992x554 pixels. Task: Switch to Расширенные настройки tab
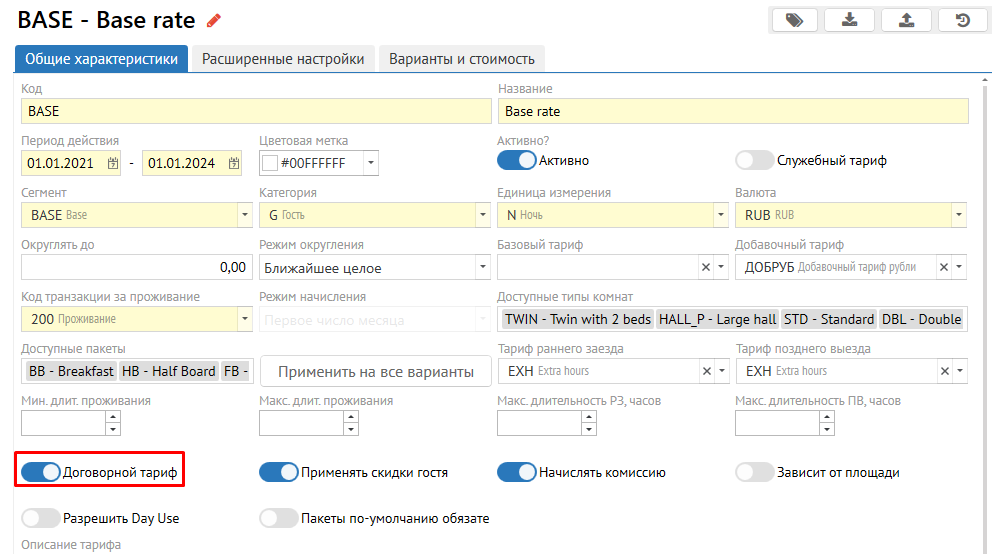tap(283, 59)
